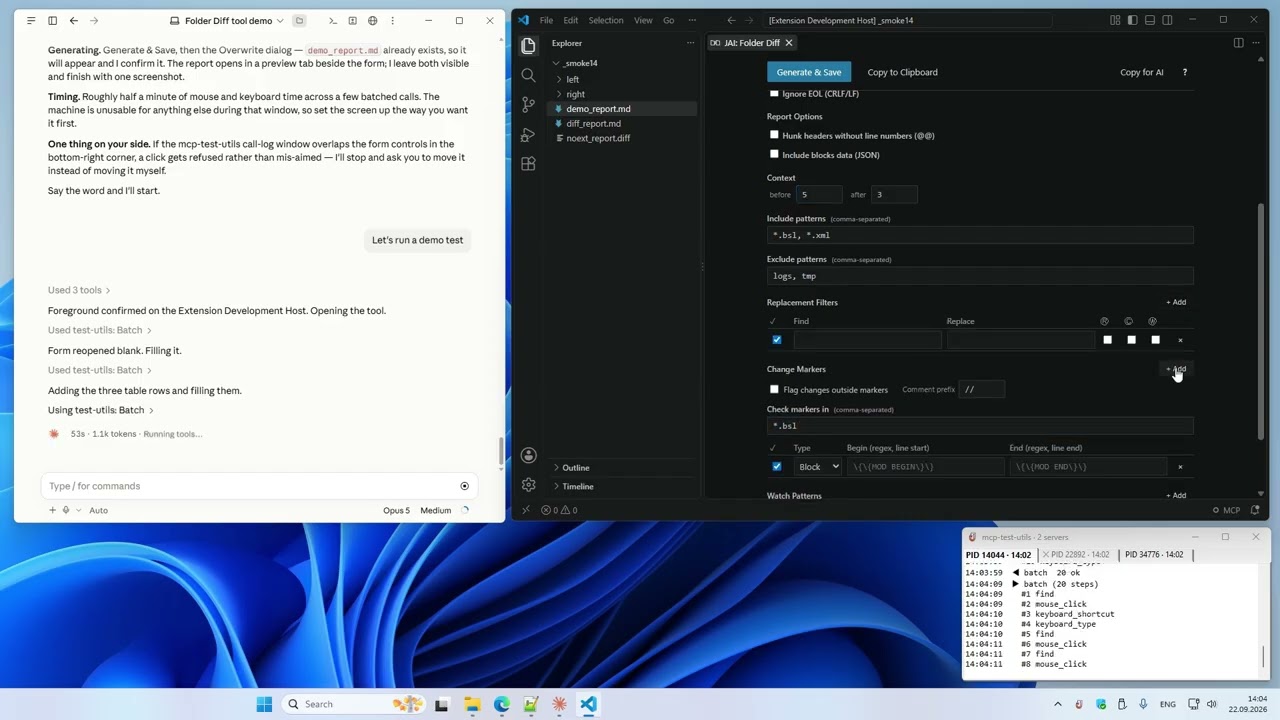Open the Extensions view in activity bar

[528, 164]
